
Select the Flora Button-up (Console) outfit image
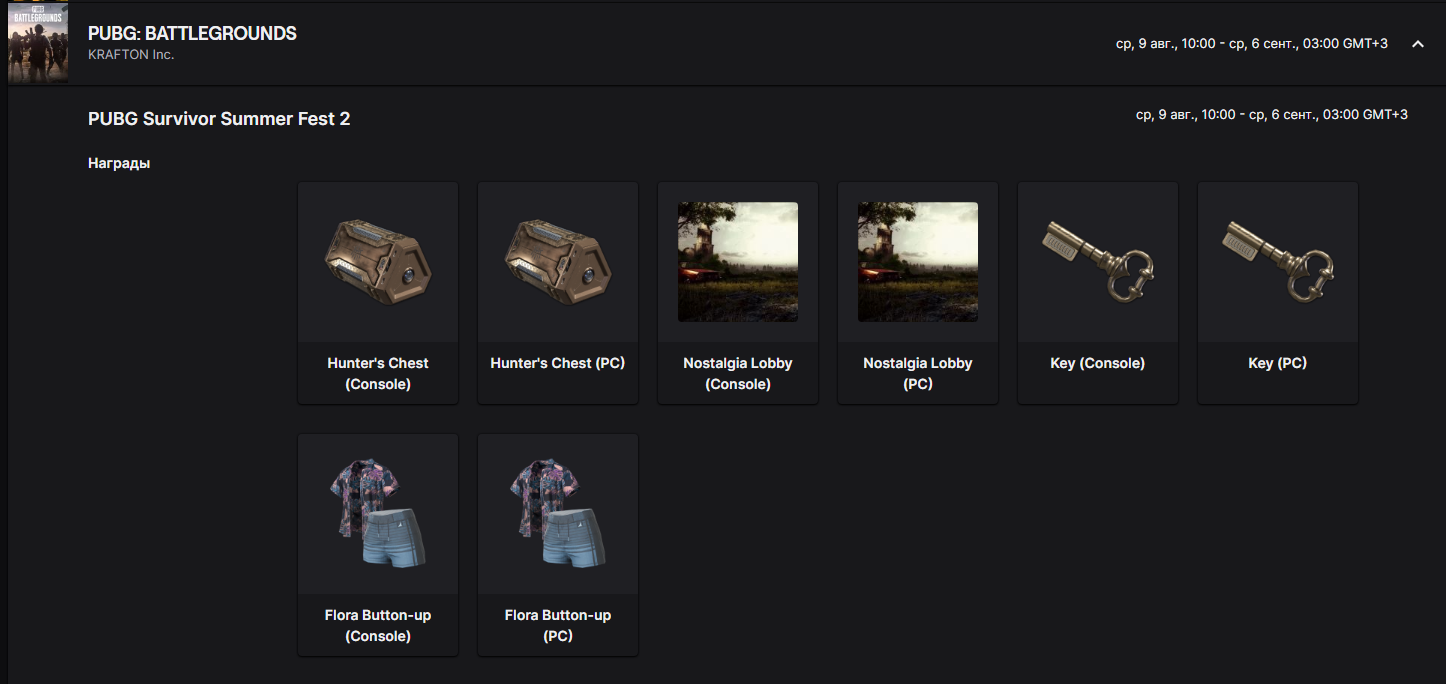pos(378,514)
